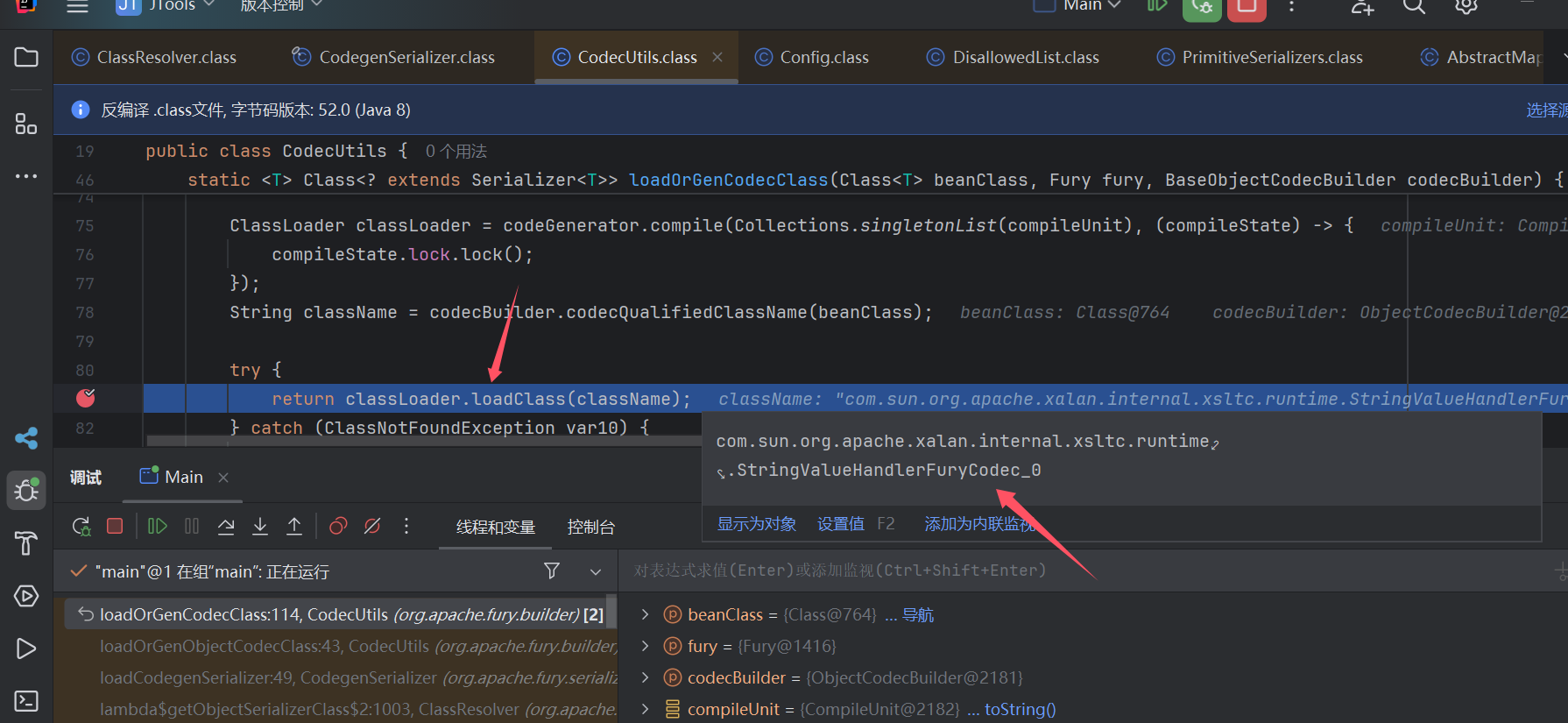
Task: Click the top toolbar debug button
Action: pyautogui.click(x=1202, y=8)
